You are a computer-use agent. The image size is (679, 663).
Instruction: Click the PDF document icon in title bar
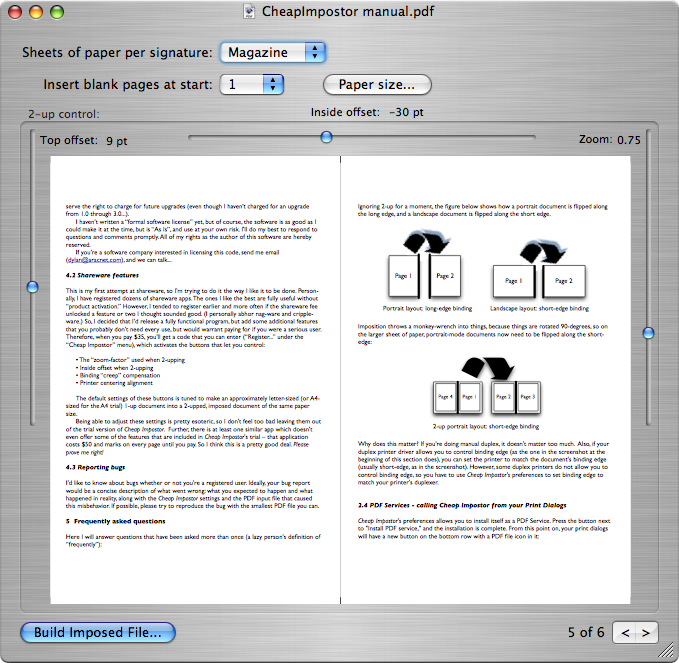[x=252, y=13]
